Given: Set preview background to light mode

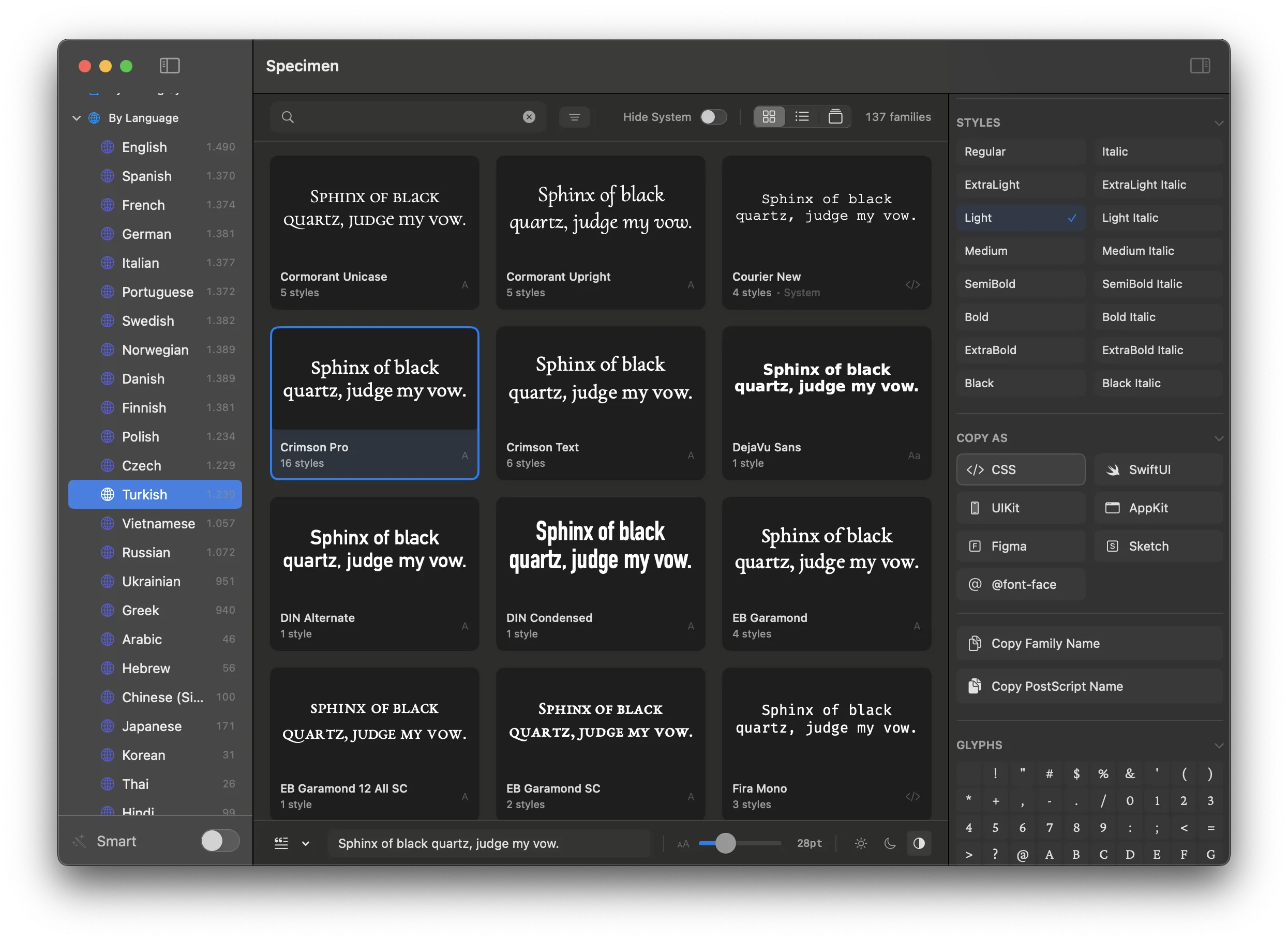Looking at the screenshot, I should click(x=861, y=843).
